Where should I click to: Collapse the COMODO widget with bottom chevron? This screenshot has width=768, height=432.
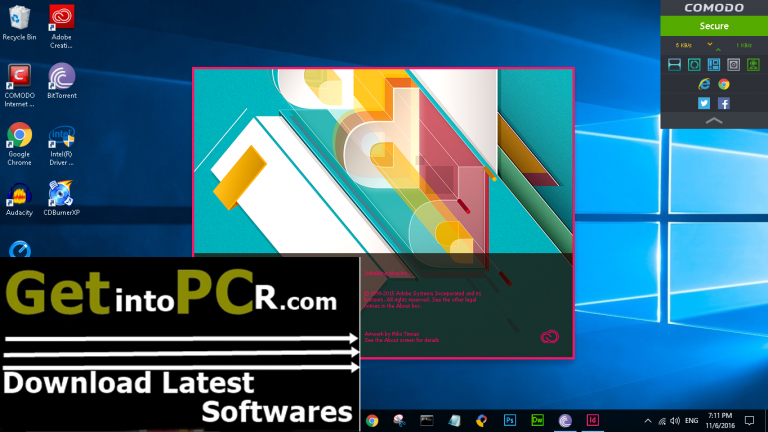click(714, 120)
